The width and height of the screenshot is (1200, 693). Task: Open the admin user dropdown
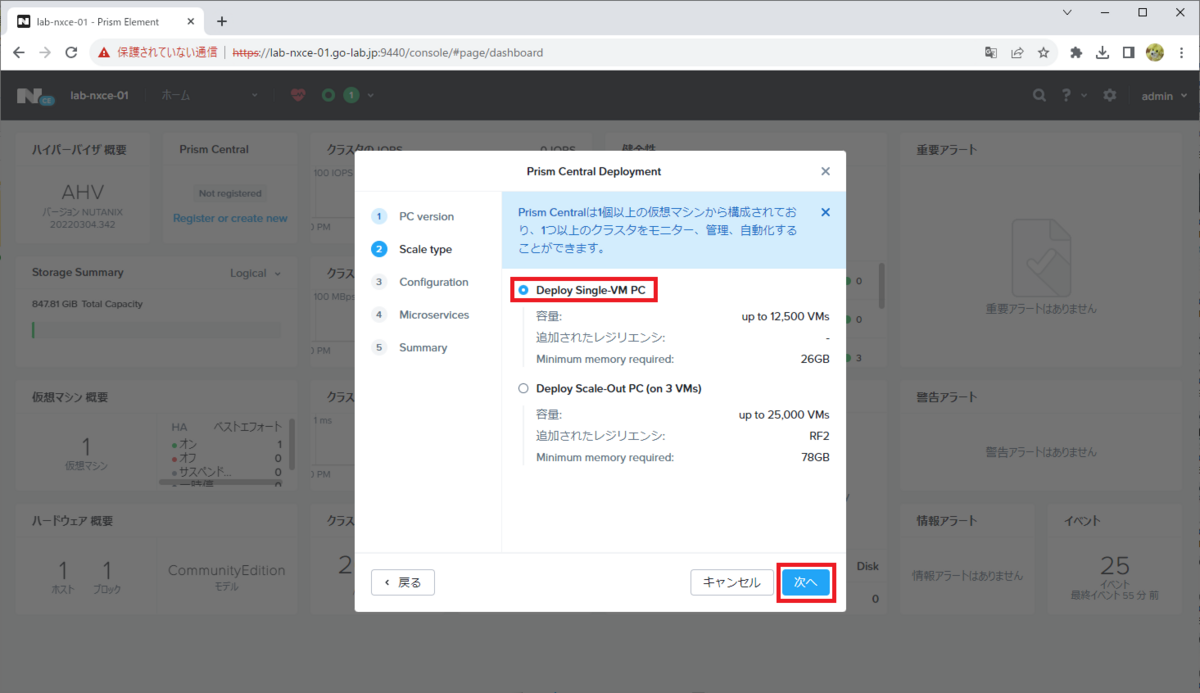[1163, 95]
